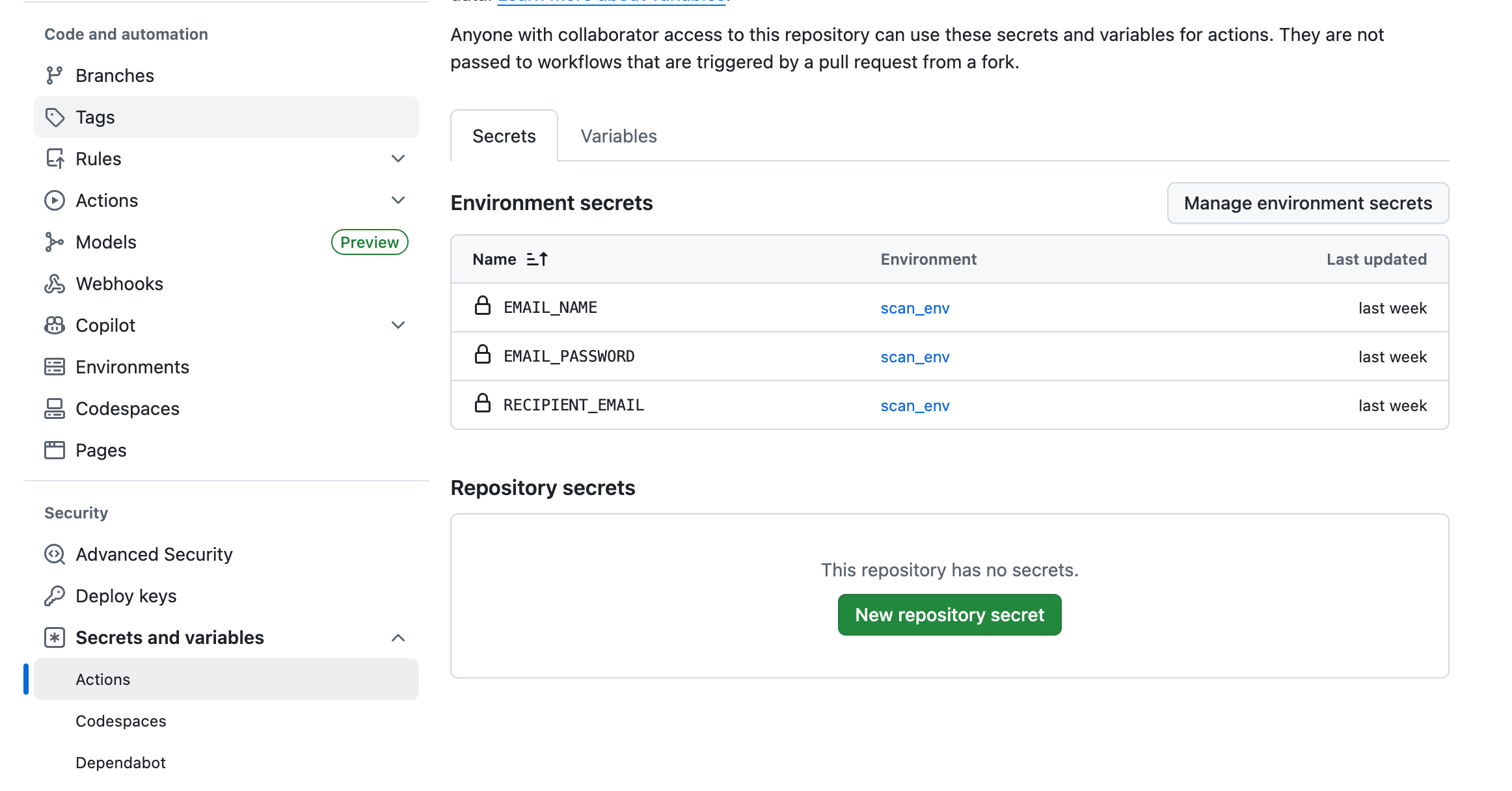Click the Advanced Security shield icon
This screenshot has height=791, width=1512.
(55, 554)
